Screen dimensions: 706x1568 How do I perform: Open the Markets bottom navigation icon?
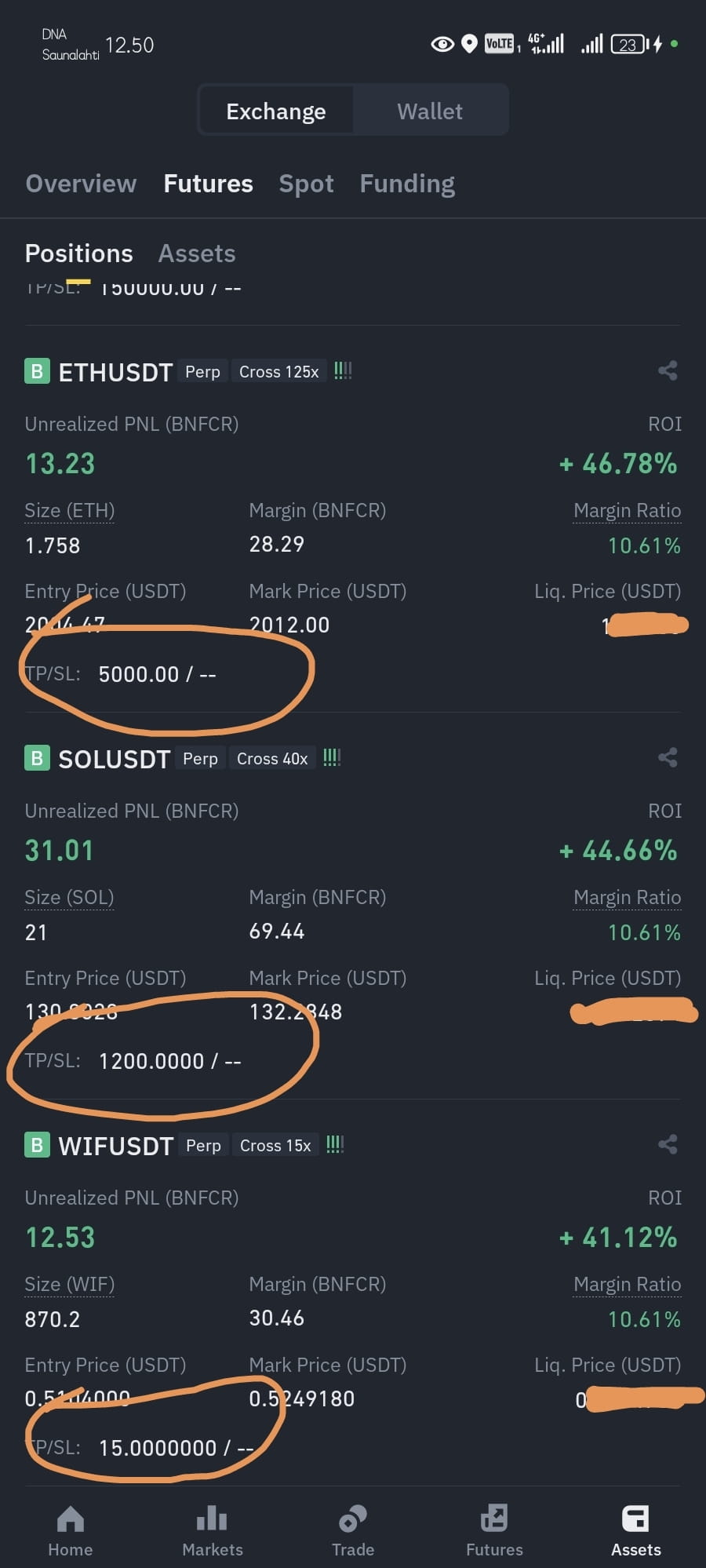(212, 1519)
